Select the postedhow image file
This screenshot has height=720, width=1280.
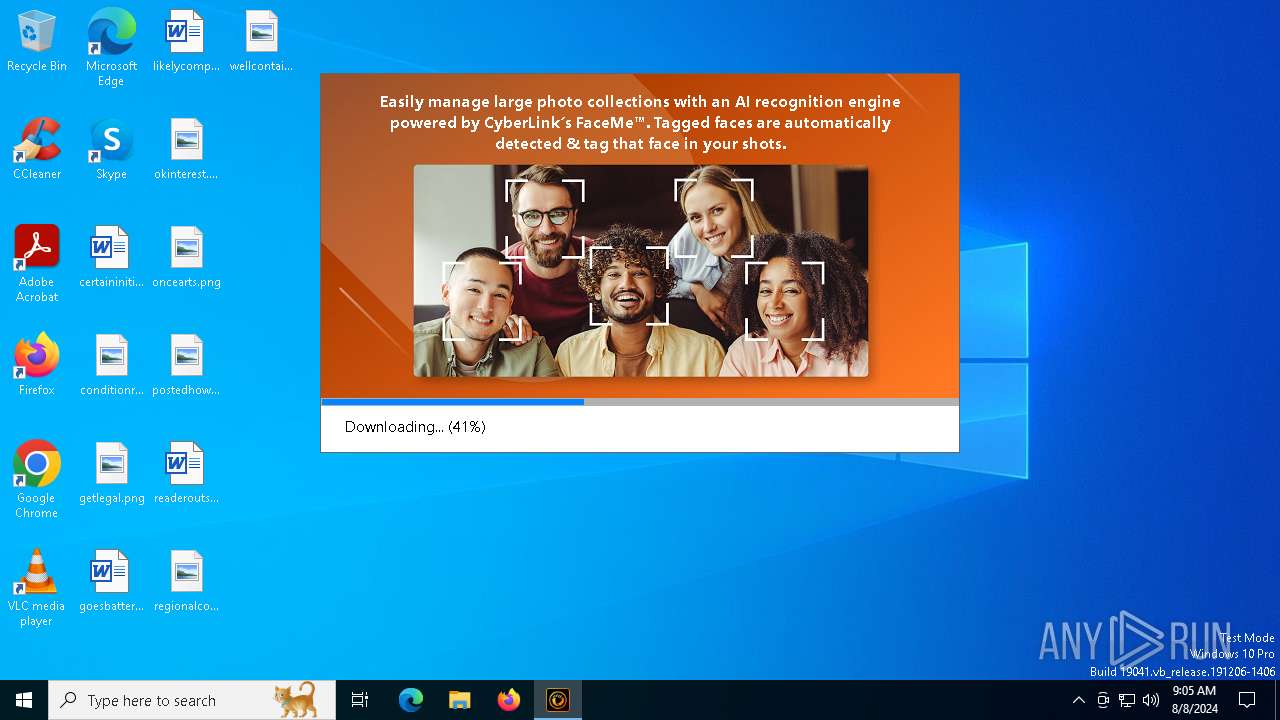coord(186,365)
